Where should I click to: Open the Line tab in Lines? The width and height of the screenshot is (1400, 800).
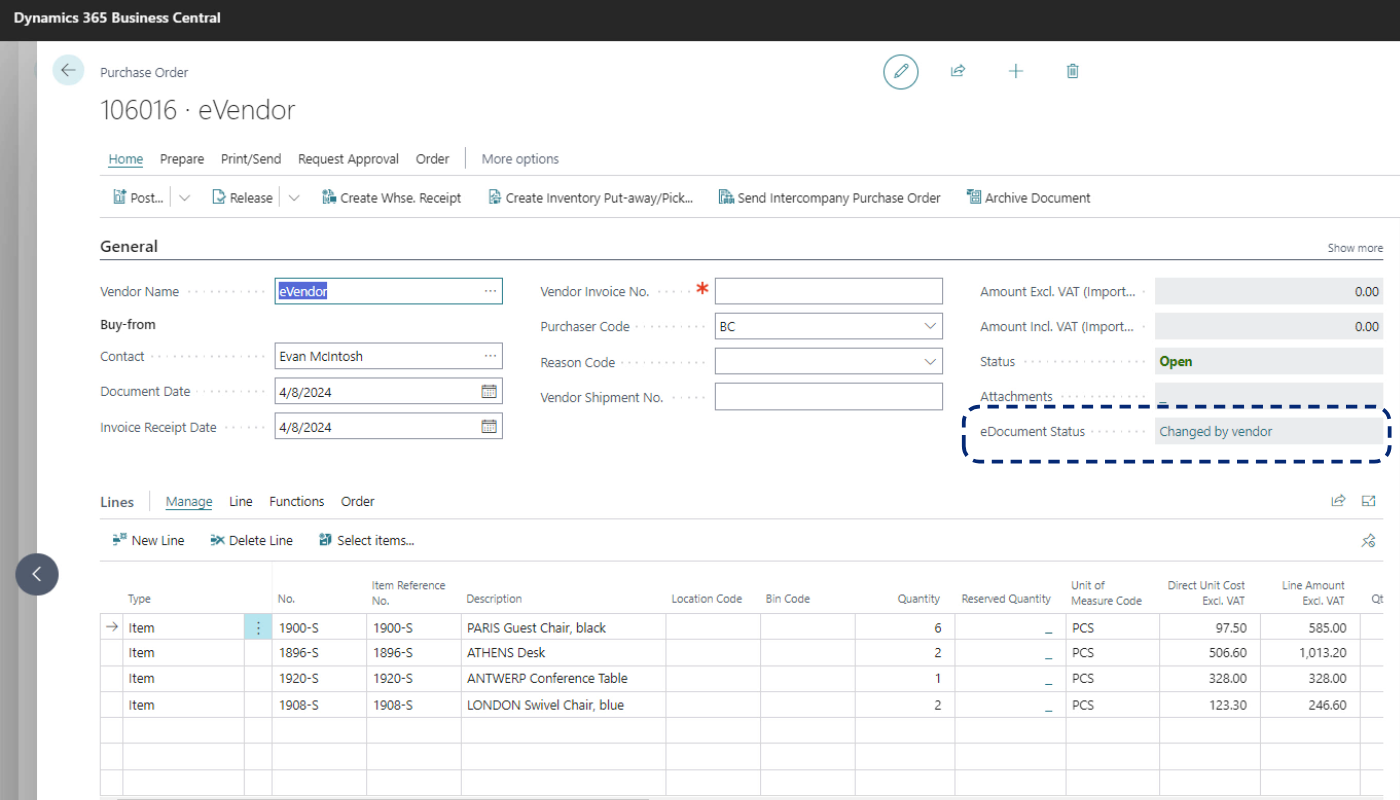[x=241, y=501]
